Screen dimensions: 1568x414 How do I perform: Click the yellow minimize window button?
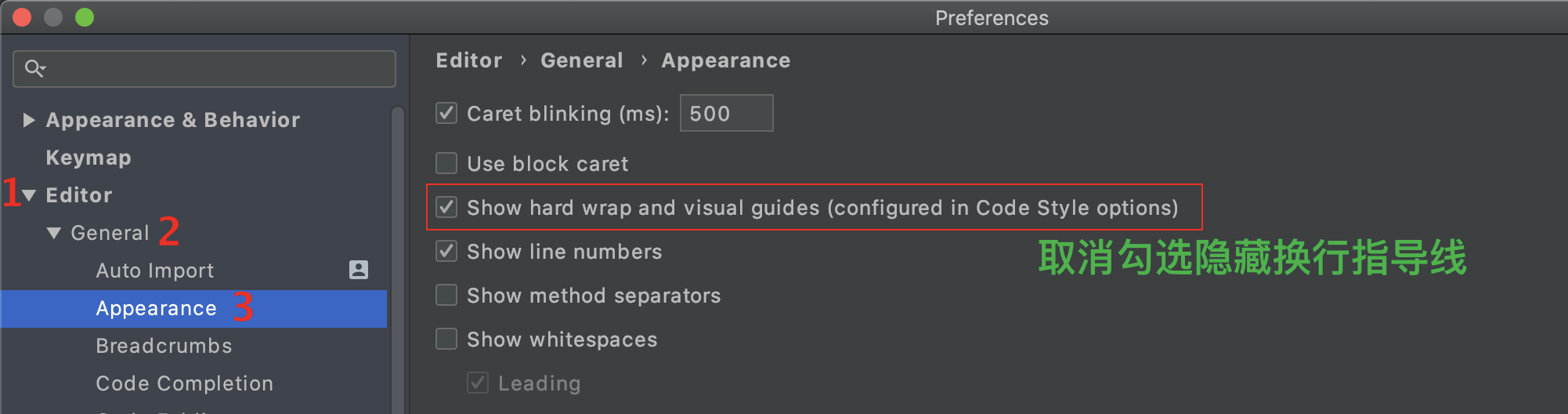53,17
